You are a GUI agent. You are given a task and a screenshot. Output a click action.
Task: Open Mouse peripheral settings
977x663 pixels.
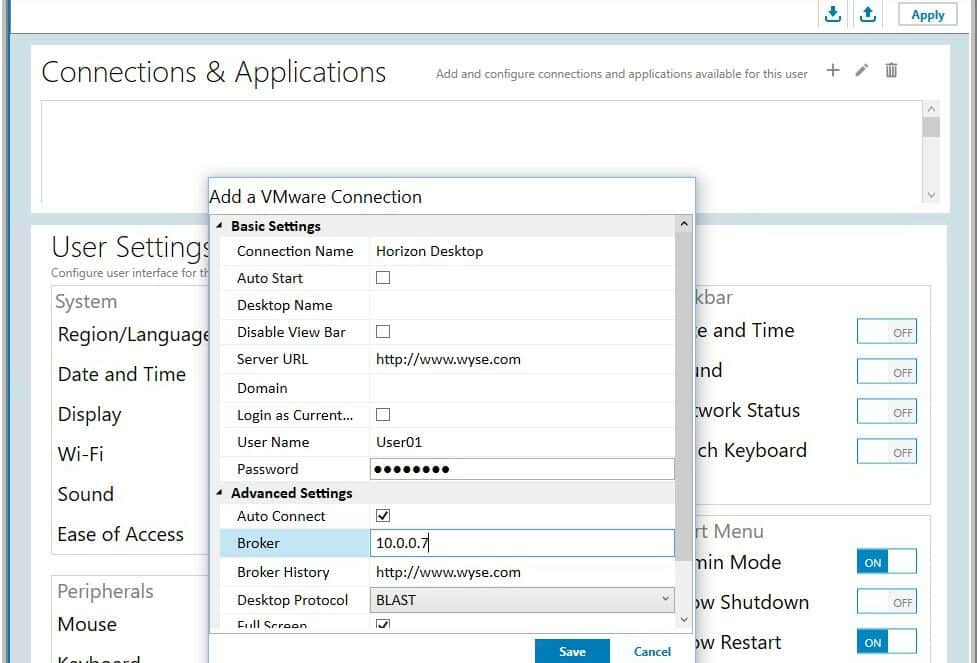coord(87,624)
